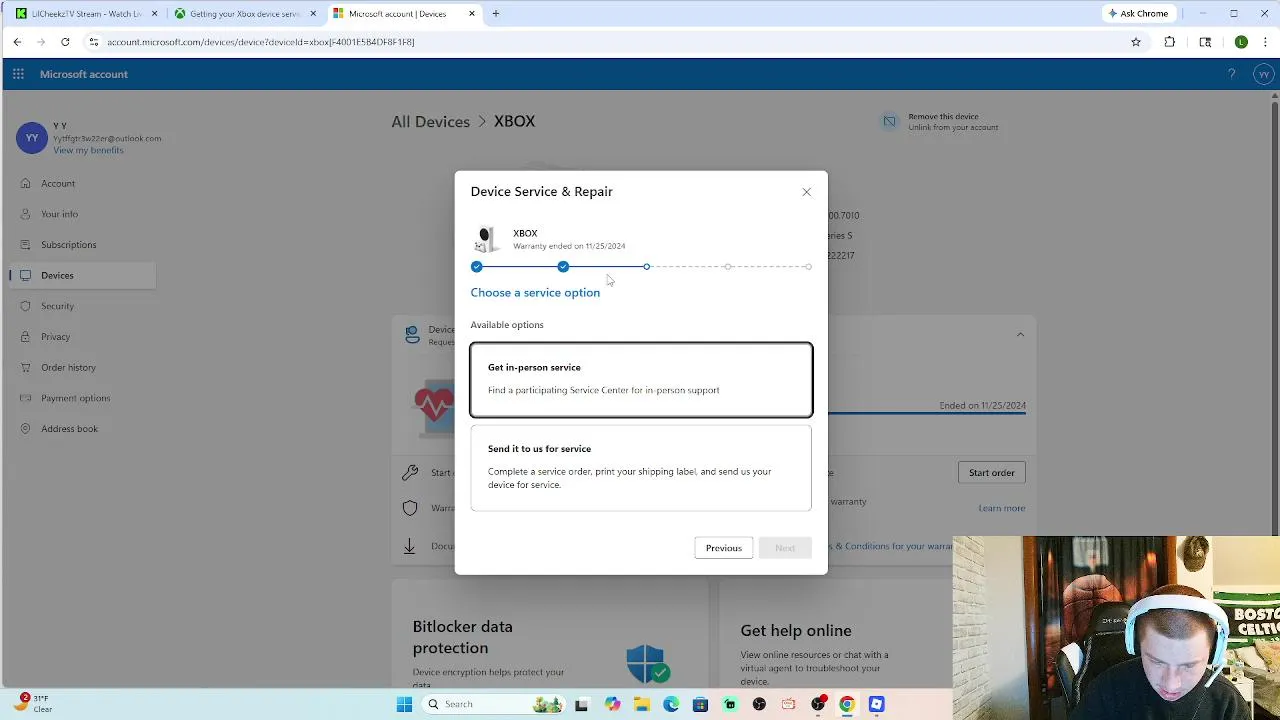Viewport: 1280px width, 720px height.
Task: Click Remove this device link
Action: tap(943, 116)
